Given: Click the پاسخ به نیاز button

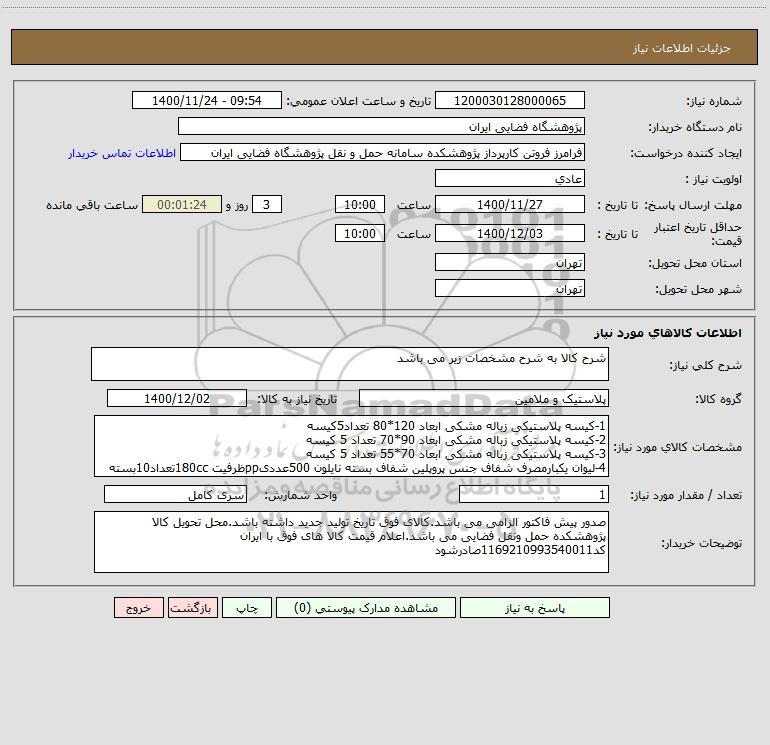Looking at the screenshot, I should pyautogui.click(x=535, y=608).
